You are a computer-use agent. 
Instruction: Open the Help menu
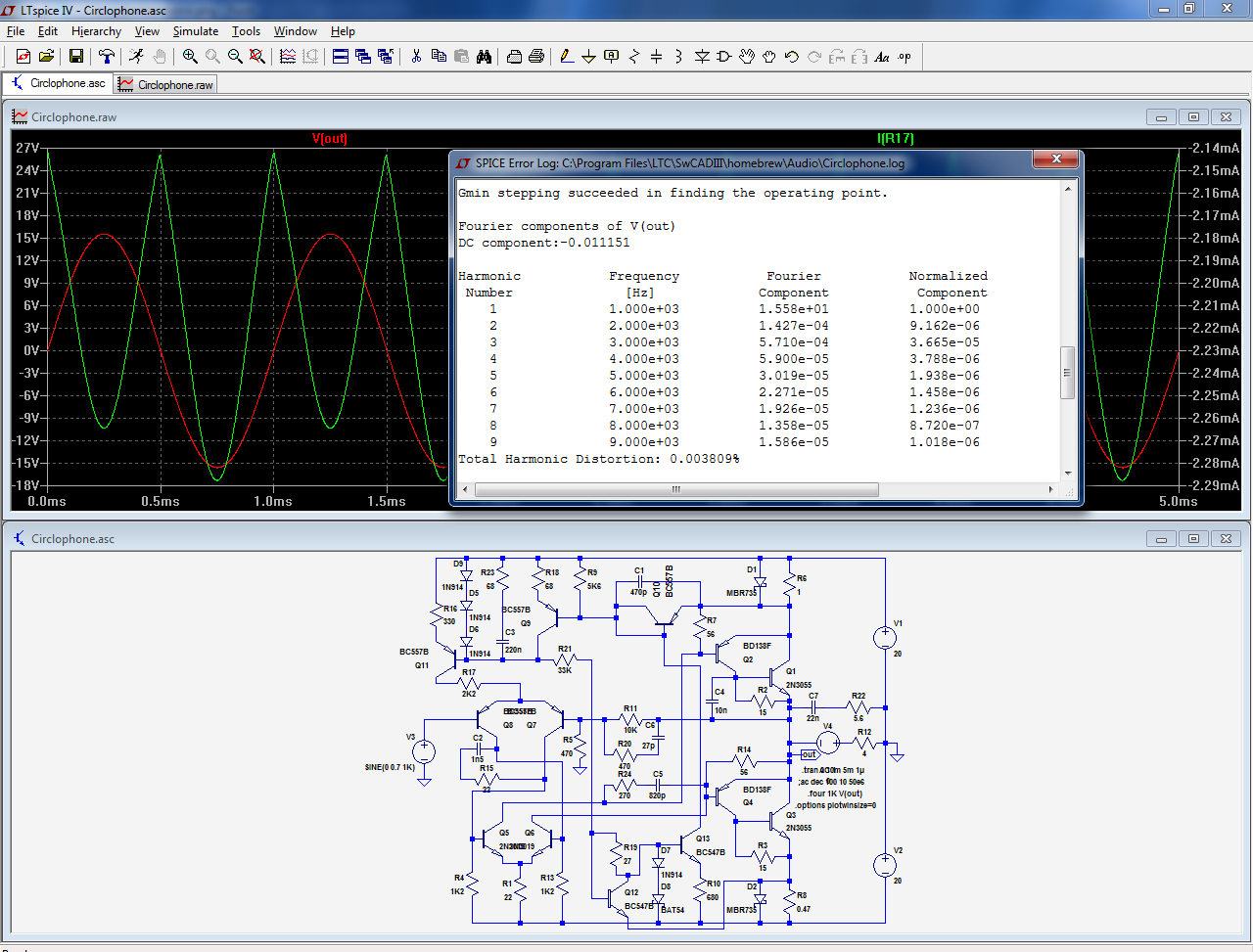343,31
